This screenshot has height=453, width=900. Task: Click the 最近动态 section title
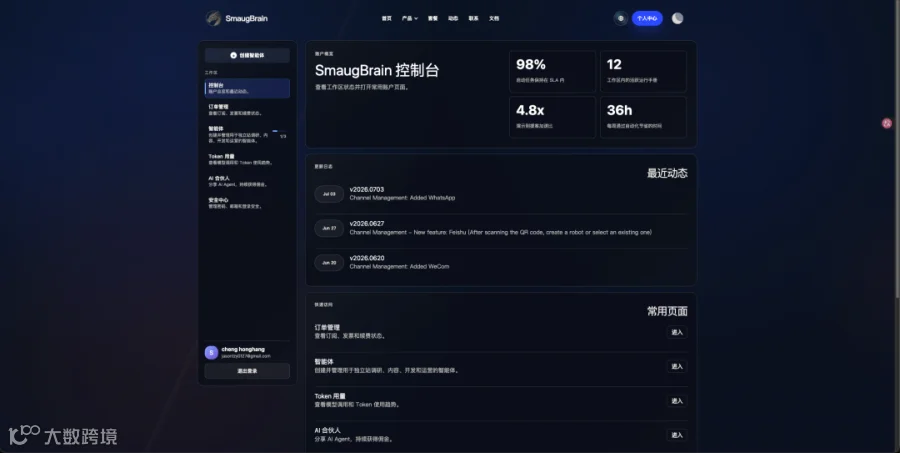point(667,173)
